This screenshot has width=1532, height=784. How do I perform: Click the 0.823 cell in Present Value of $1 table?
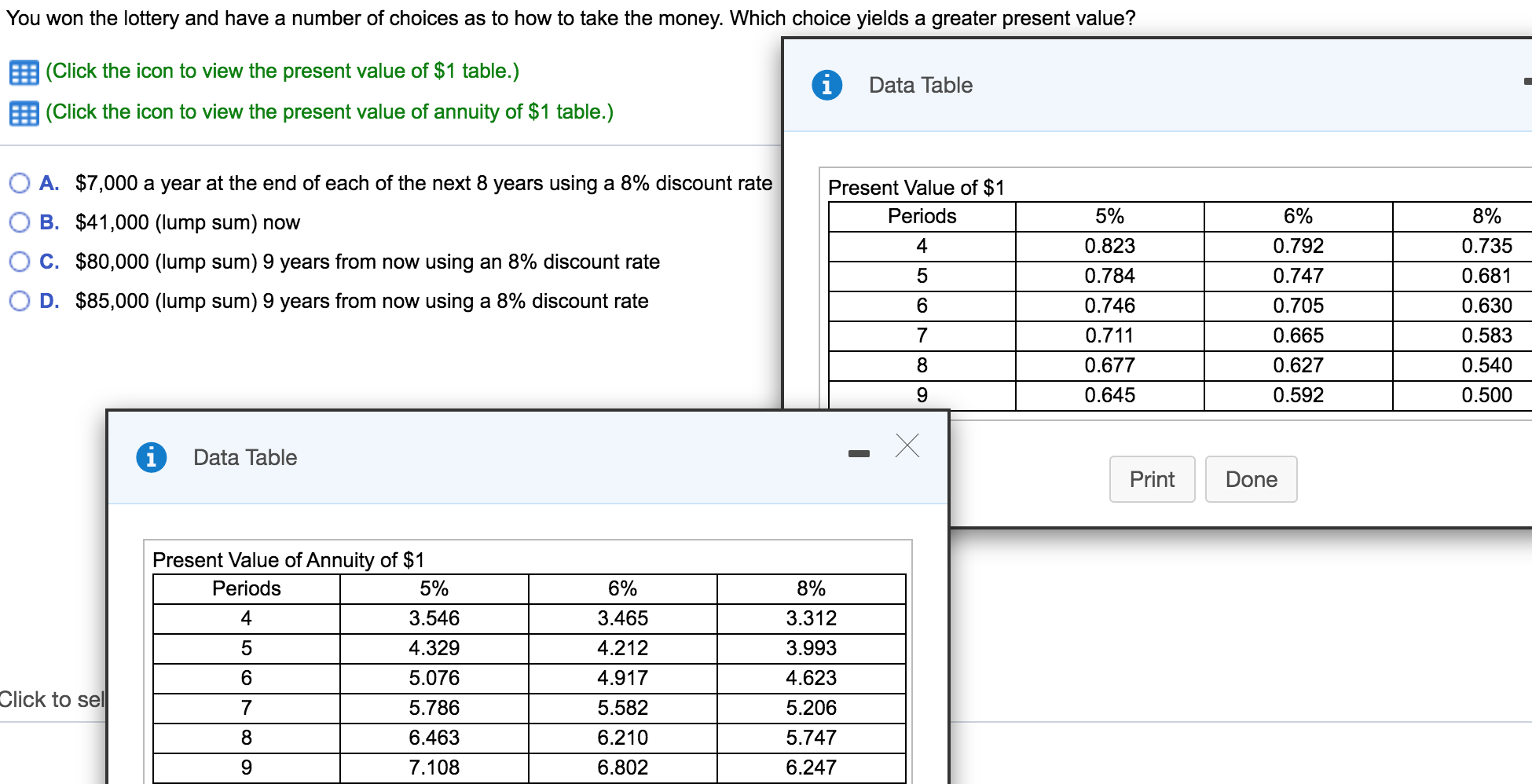coord(1110,246)
